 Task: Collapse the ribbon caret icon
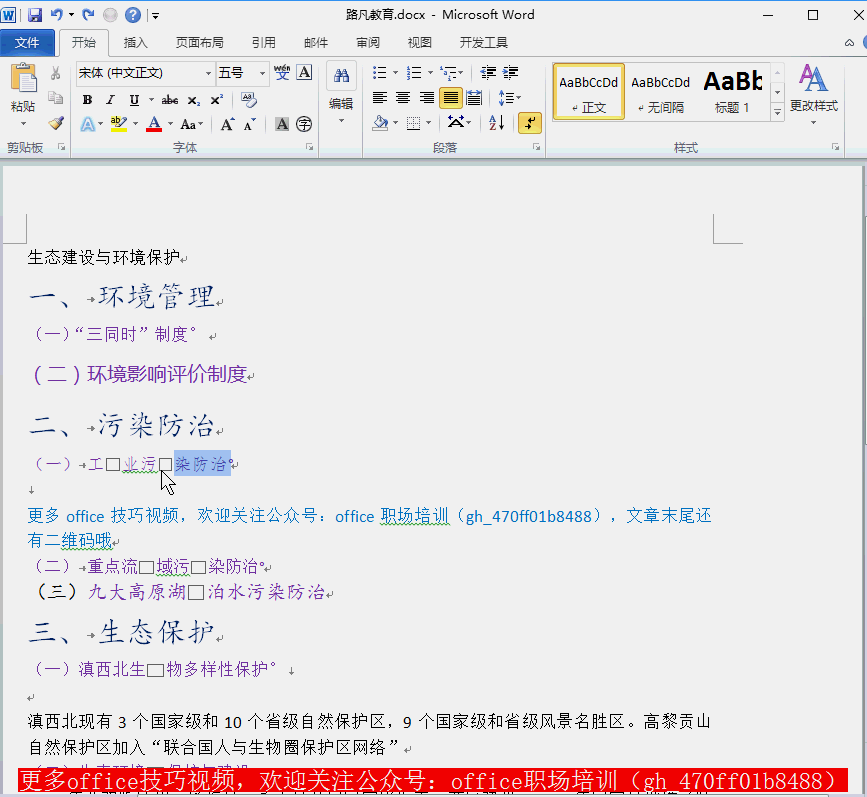click(x=849, y=43)
